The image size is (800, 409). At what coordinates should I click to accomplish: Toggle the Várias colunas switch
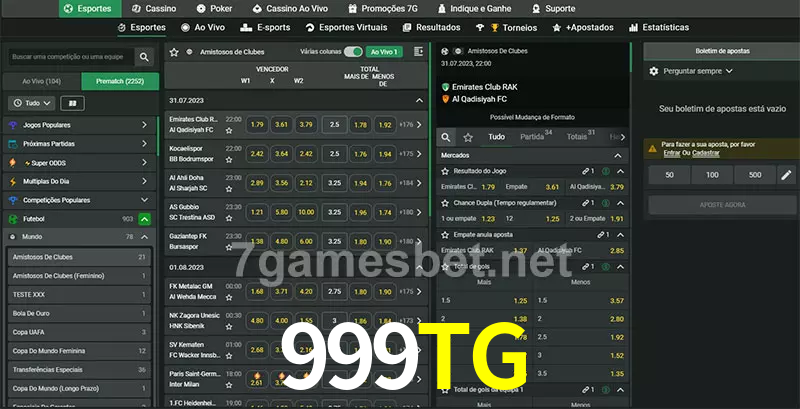pyautogui.click(x=353, y=52)
